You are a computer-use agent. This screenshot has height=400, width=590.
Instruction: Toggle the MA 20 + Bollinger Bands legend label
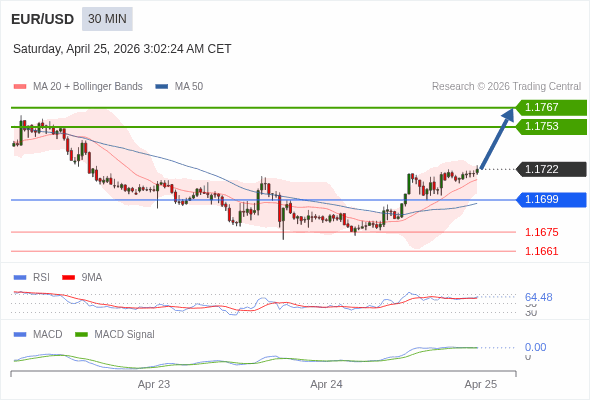point(88,87)
